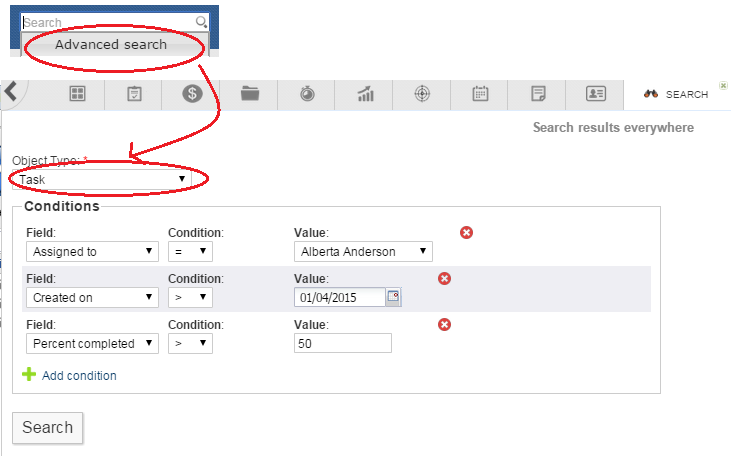
Task: Open the calendar date picker icon
Action: point(393,297)
